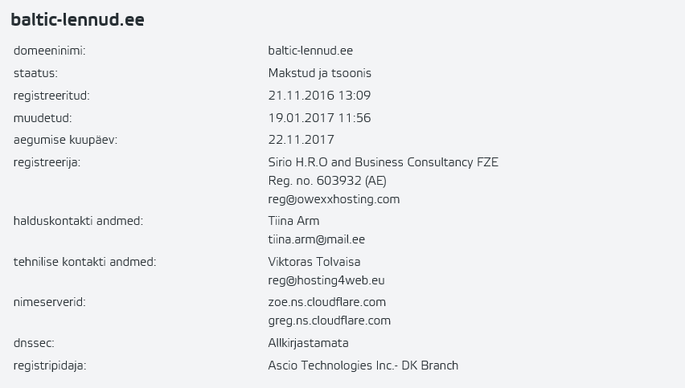Click the registreeritud date 21.11.2016 13:09
685x388 pixels.
(x=319, y=95)
